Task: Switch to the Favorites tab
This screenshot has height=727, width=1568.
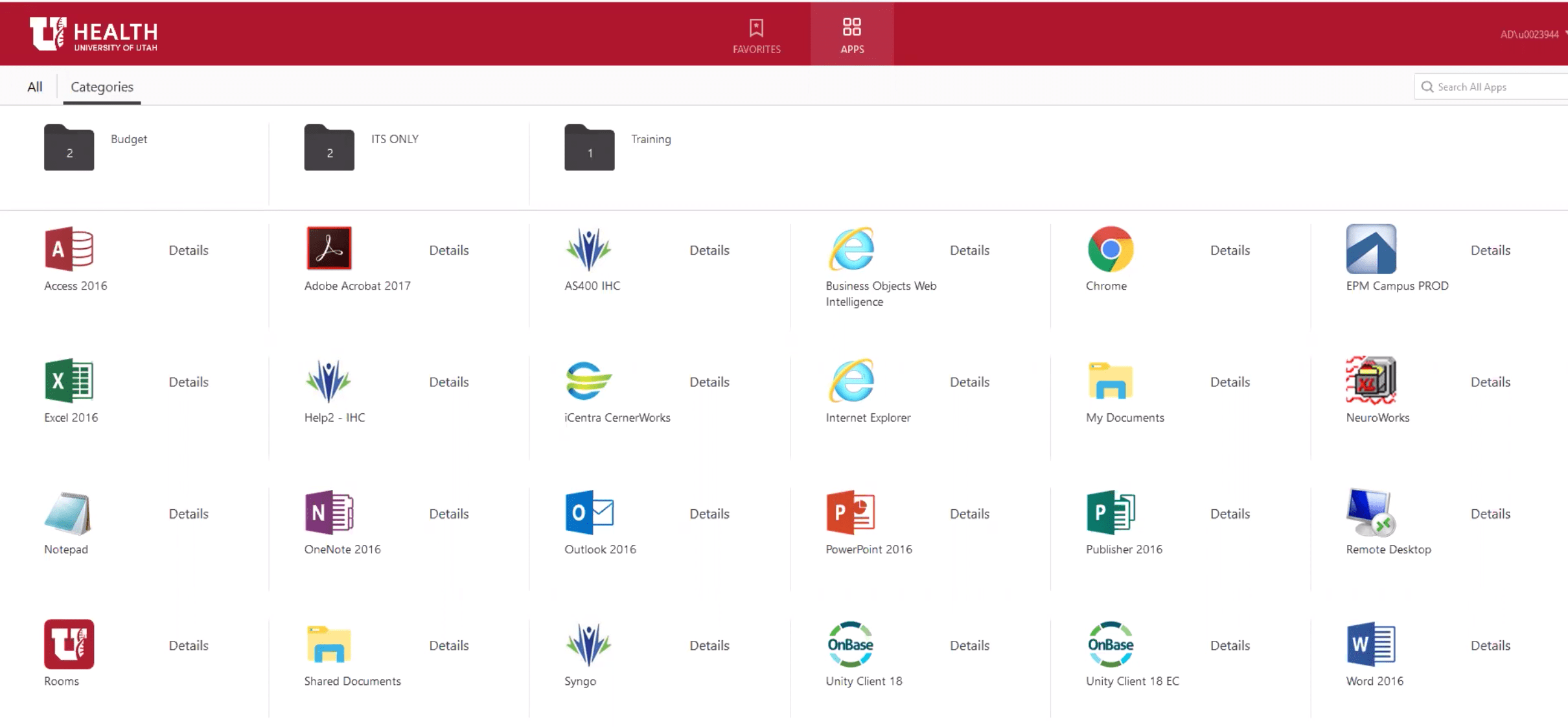Action: click(x=756, y=36)
